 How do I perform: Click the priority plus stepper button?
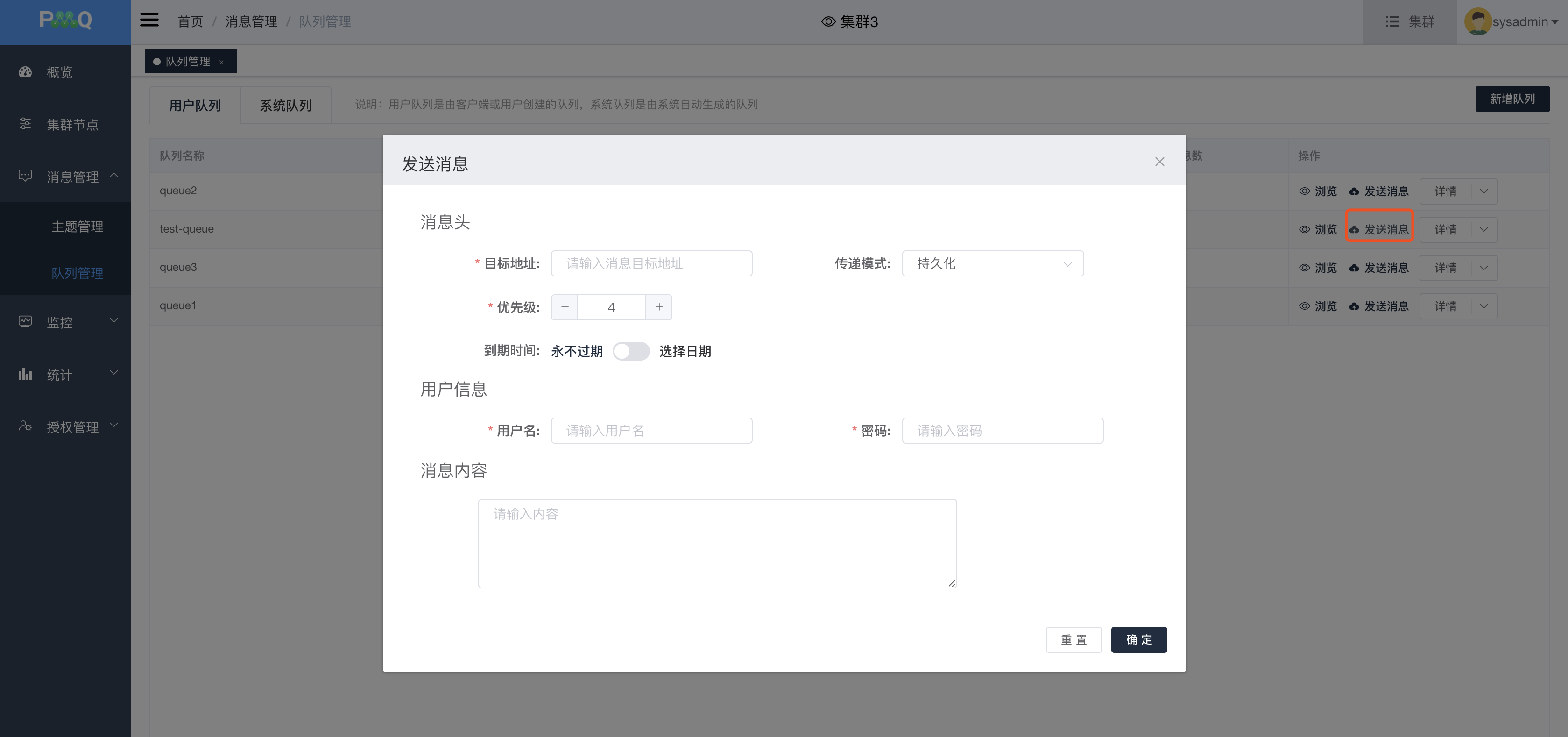click(658, 307)
